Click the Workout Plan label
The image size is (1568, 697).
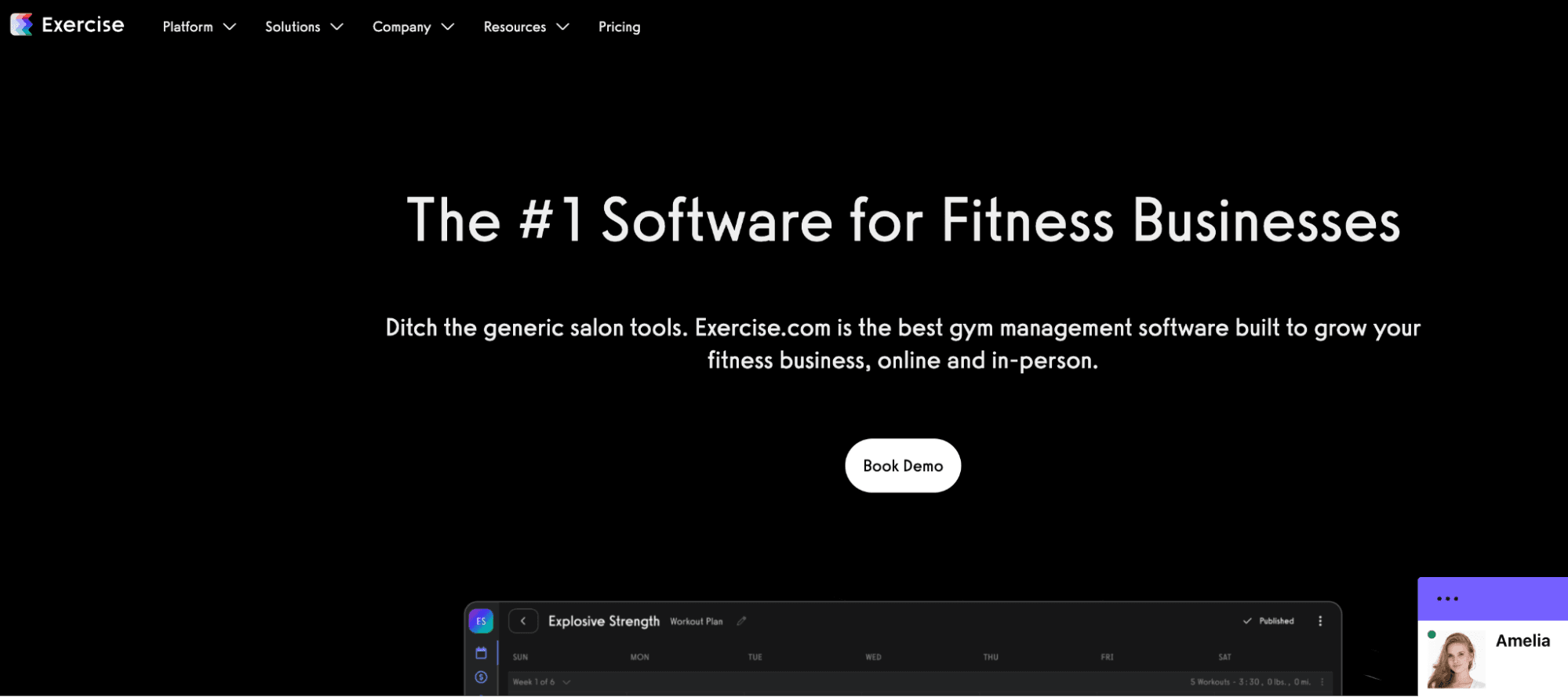tap(697, 622)
